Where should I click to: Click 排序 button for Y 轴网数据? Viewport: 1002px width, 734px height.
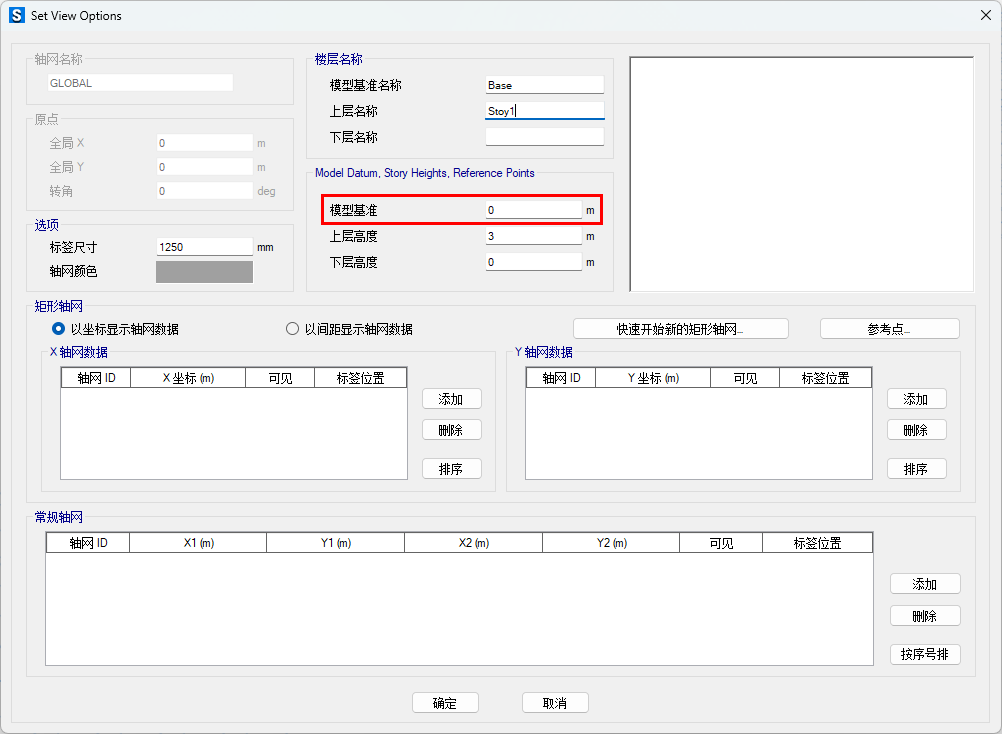coord(916,469)
